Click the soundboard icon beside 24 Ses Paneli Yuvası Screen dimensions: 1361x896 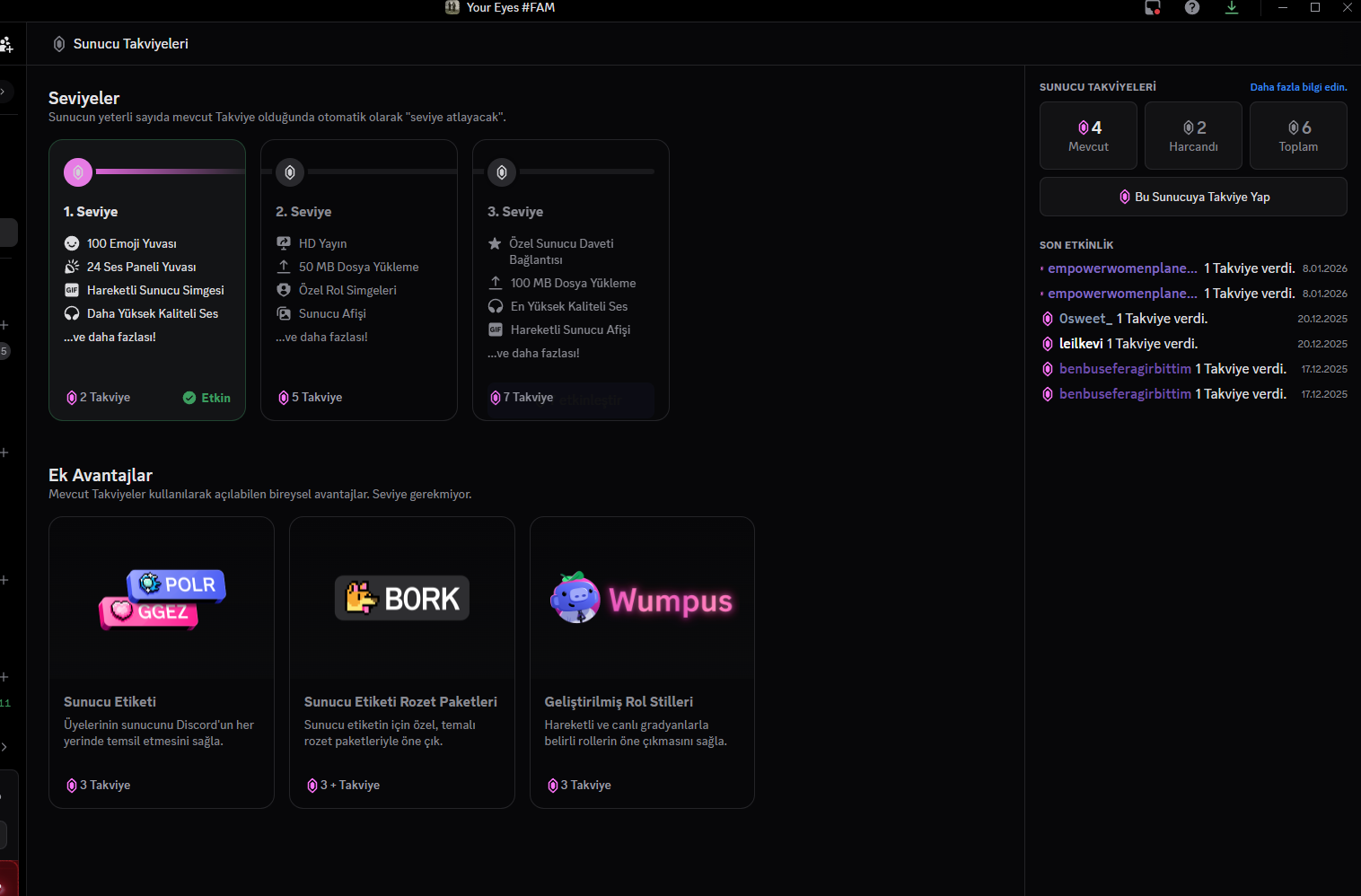pos(72,267)
